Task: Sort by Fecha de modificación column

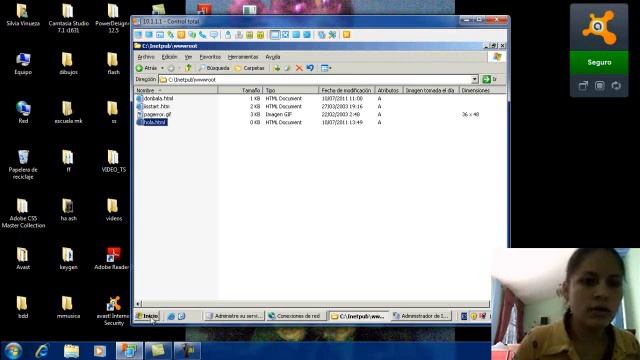Action: [x=347, y=90]
